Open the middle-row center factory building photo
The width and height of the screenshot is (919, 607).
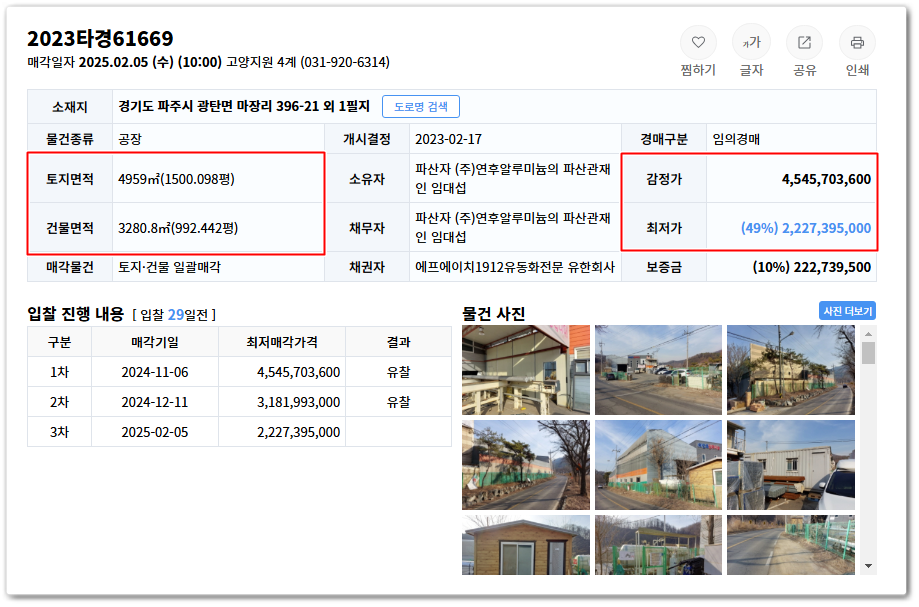pos(658,465)
